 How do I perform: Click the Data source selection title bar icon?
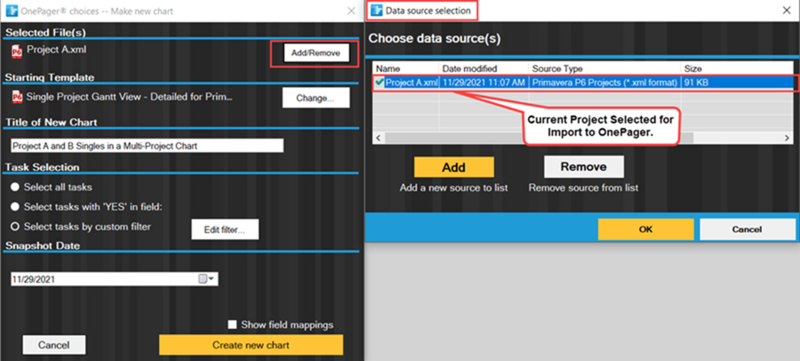click(377, 10)
